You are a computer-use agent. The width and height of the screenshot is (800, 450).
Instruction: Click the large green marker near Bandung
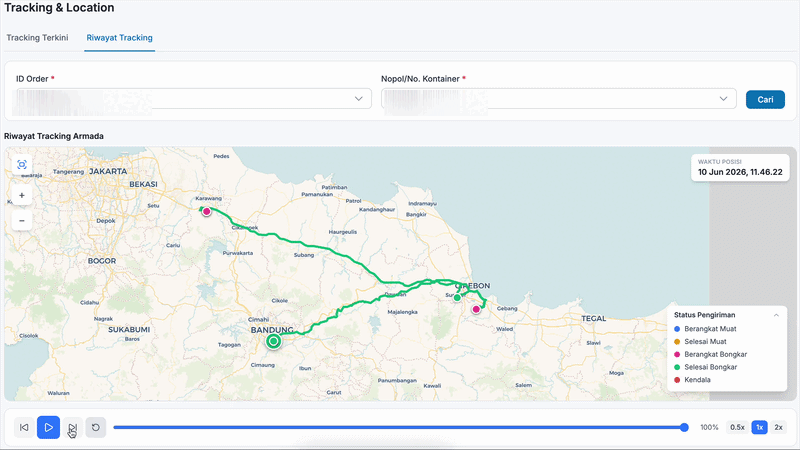pyautogui.click(x=273, y=341)
